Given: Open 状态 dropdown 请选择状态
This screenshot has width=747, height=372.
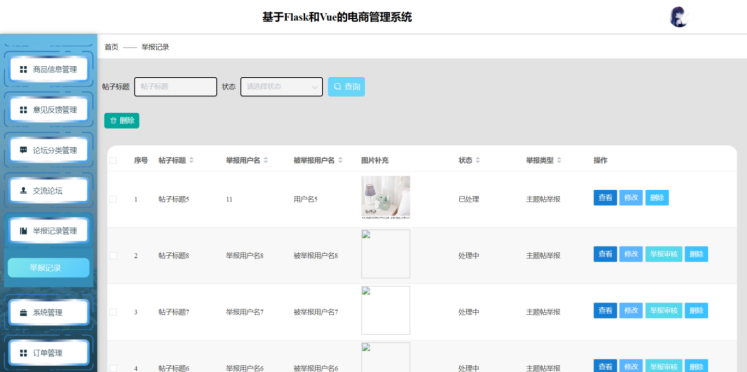Looking at the screenshot, I should pos(282,87).
